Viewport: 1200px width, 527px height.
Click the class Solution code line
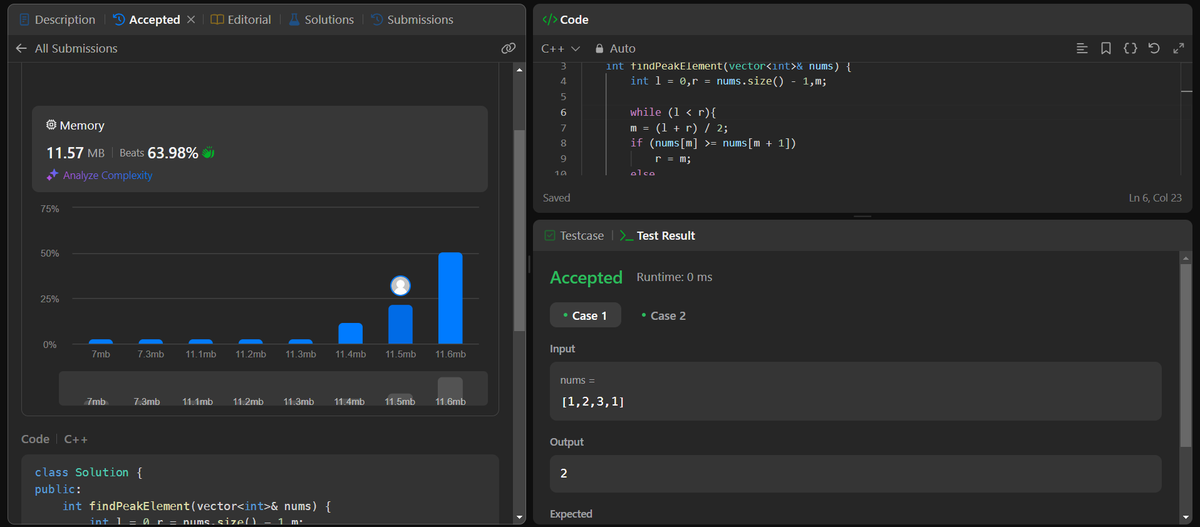point(89,472)
